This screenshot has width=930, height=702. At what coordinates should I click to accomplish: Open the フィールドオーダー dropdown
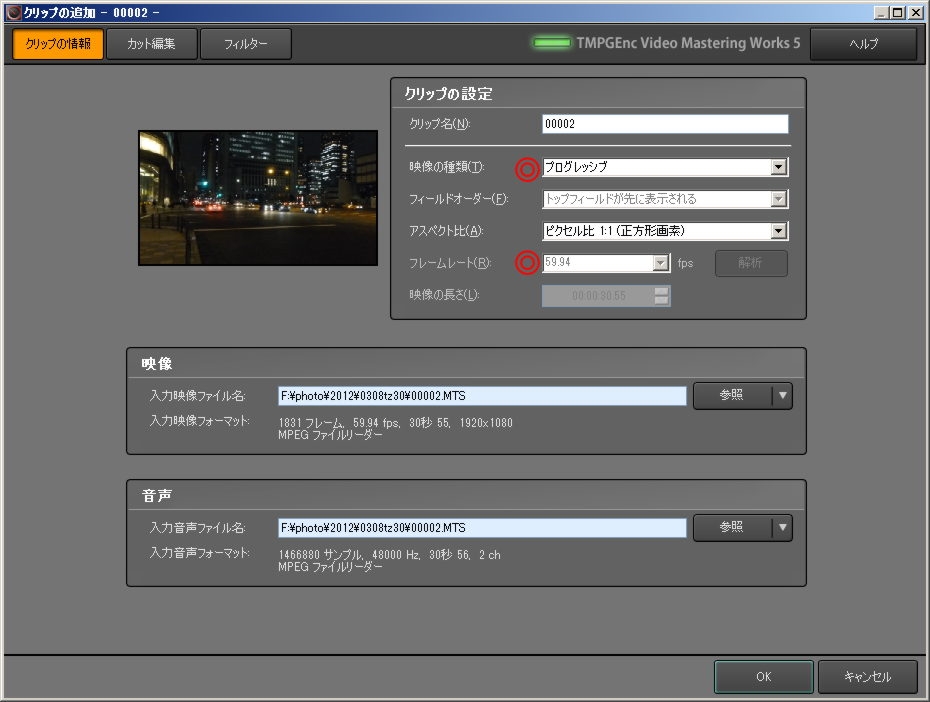[778, 199]
